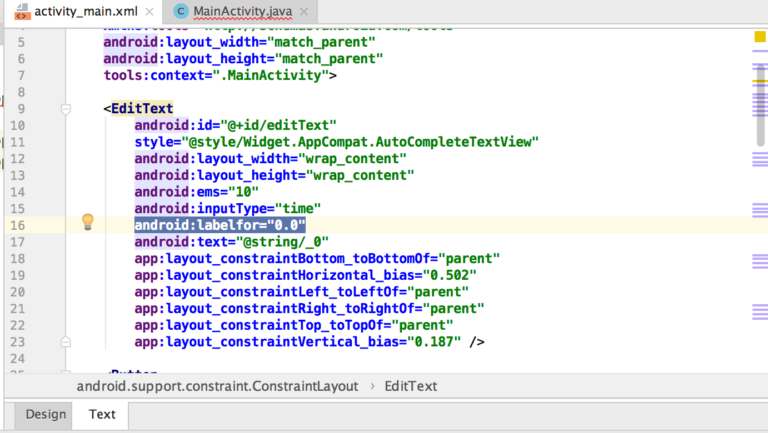The image size is (768, 433).
Task: Click the ConstraintLayout breadcrumb
Action: 217,386
